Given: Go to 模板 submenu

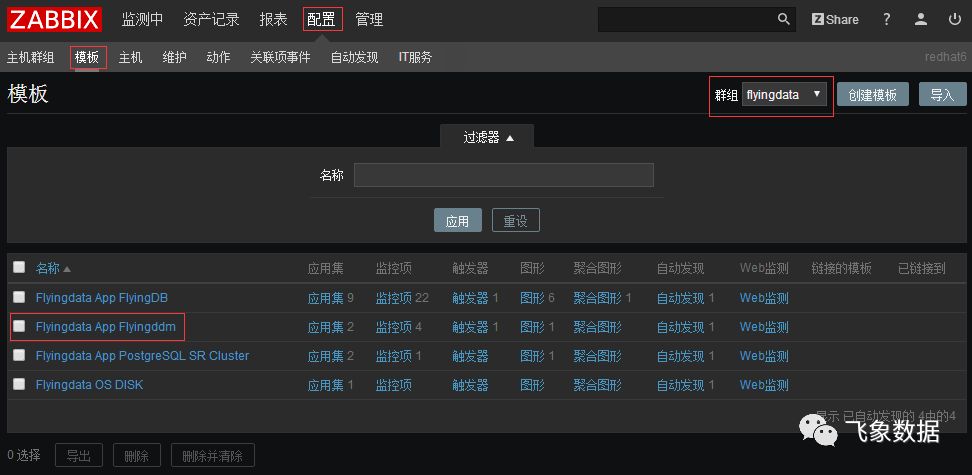Looking at the screenshot, I should (x=88, y=58).
